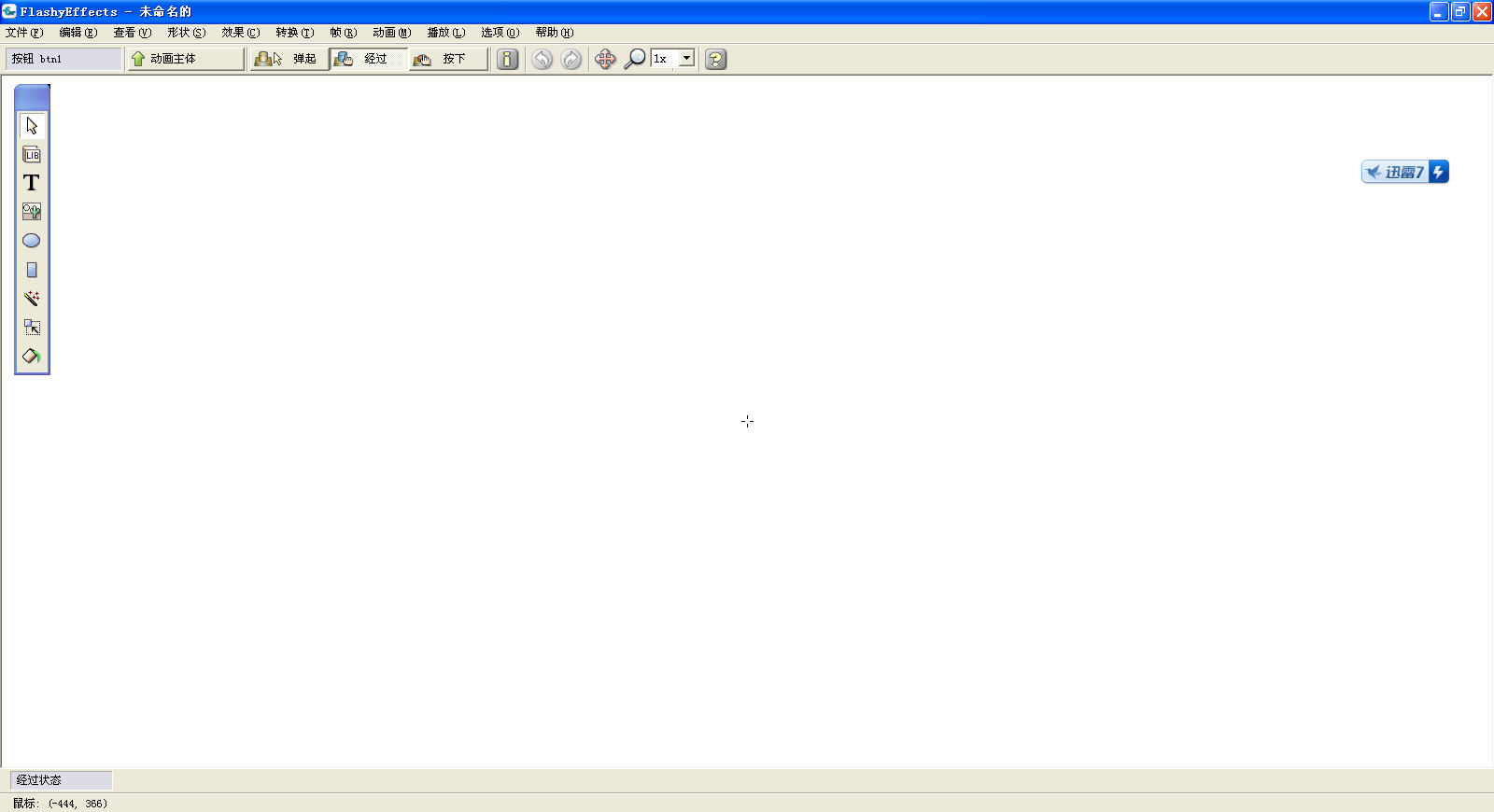Click the crosshair marker at canvas center

coord(747,422)
